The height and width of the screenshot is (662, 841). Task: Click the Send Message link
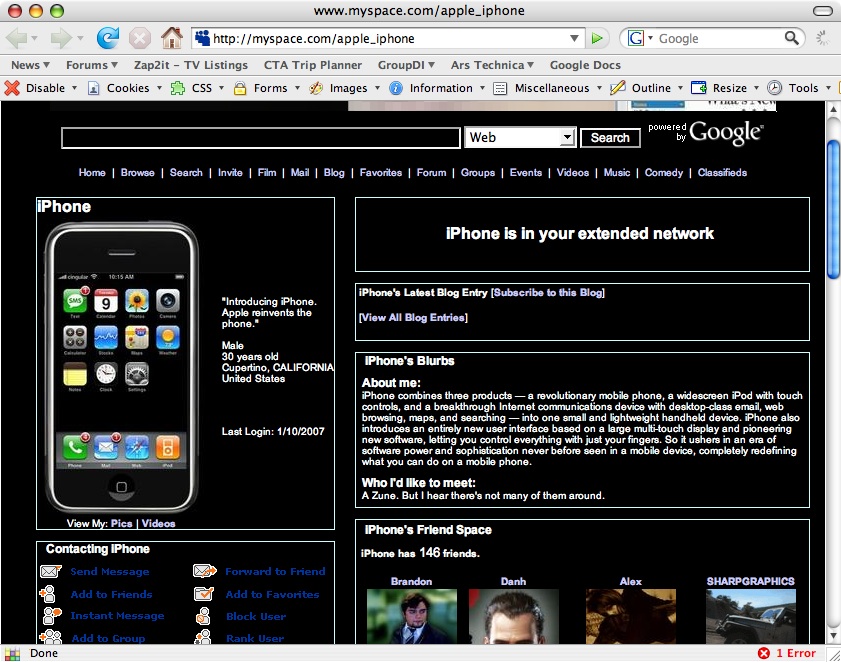point(110,572)
